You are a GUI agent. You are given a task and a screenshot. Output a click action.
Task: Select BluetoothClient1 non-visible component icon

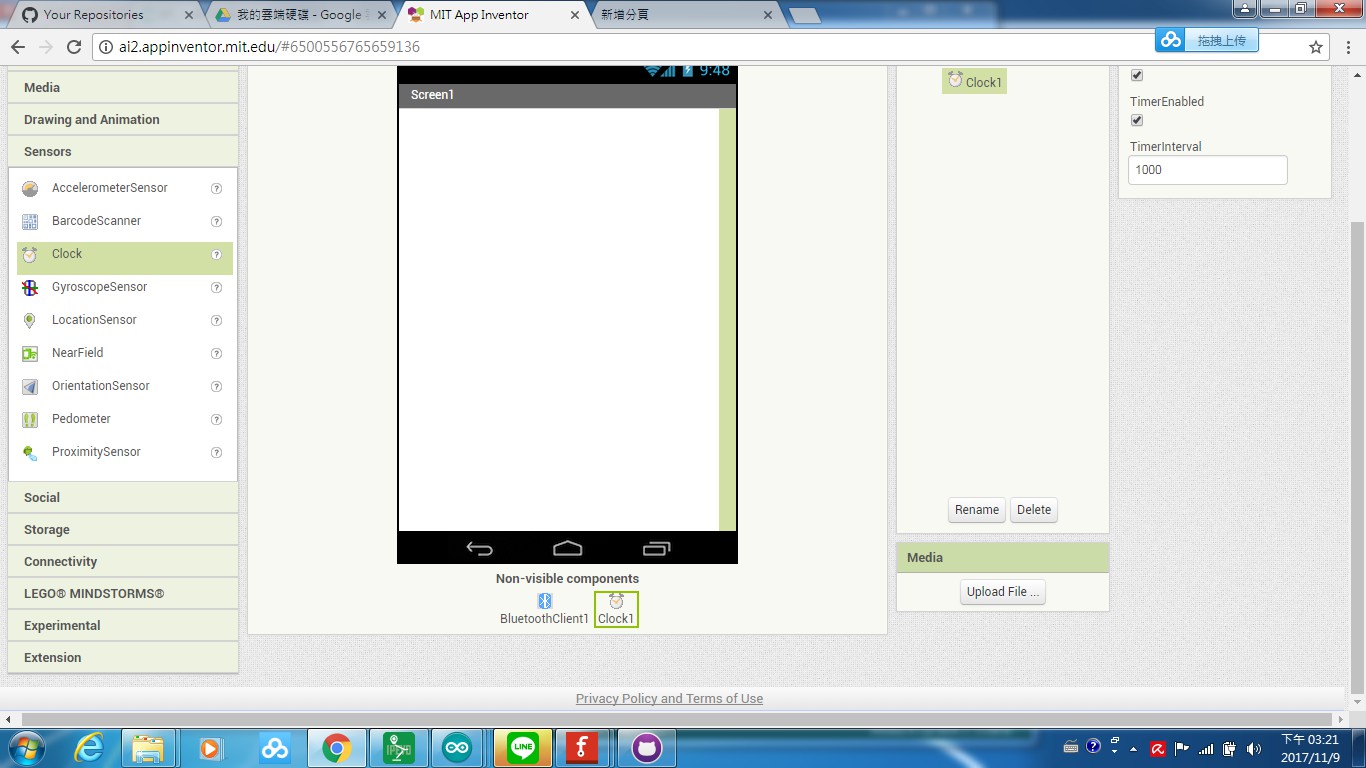point(545,601)
